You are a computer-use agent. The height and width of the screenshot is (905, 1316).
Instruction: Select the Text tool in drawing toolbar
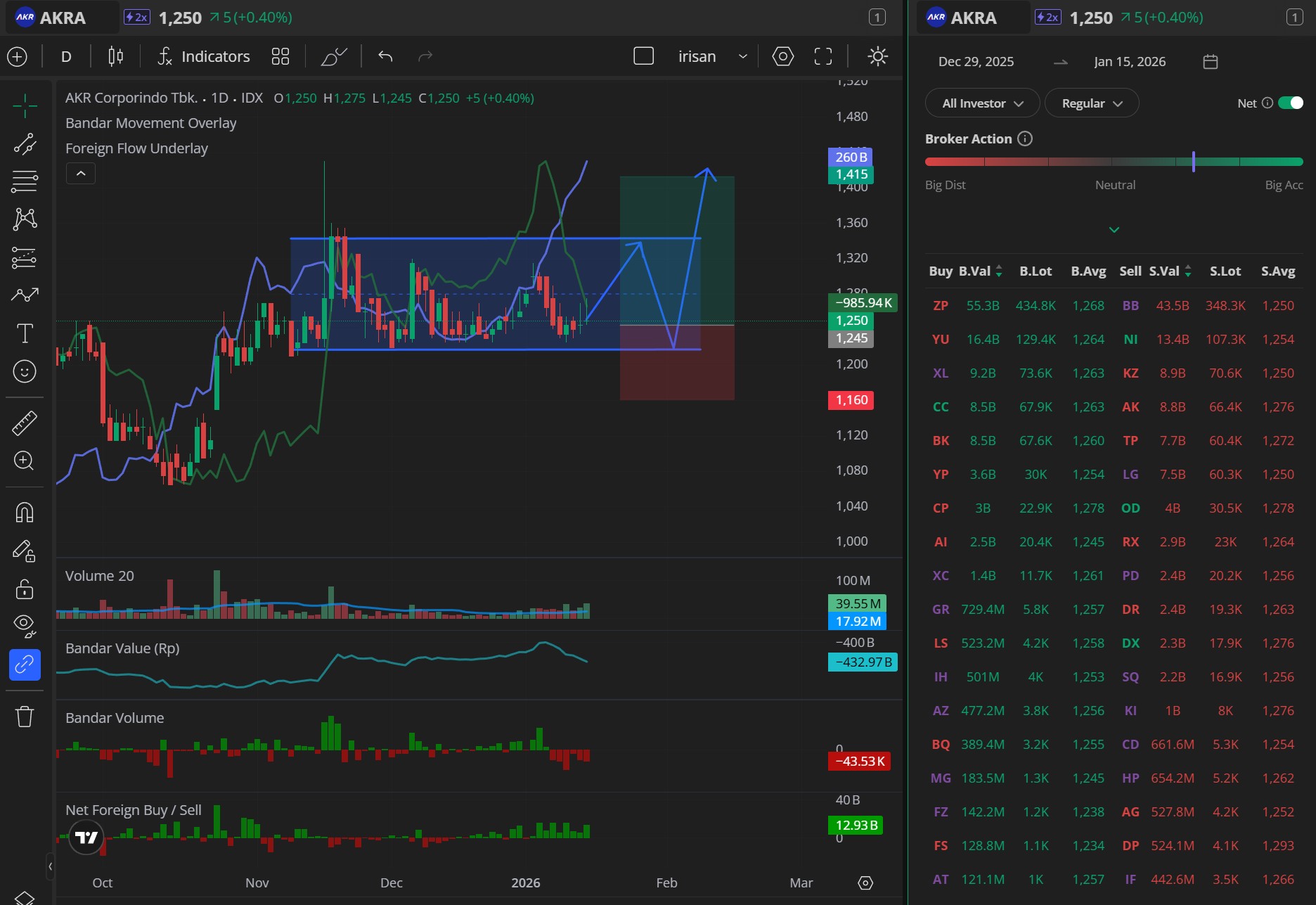[x=25, y=333]
